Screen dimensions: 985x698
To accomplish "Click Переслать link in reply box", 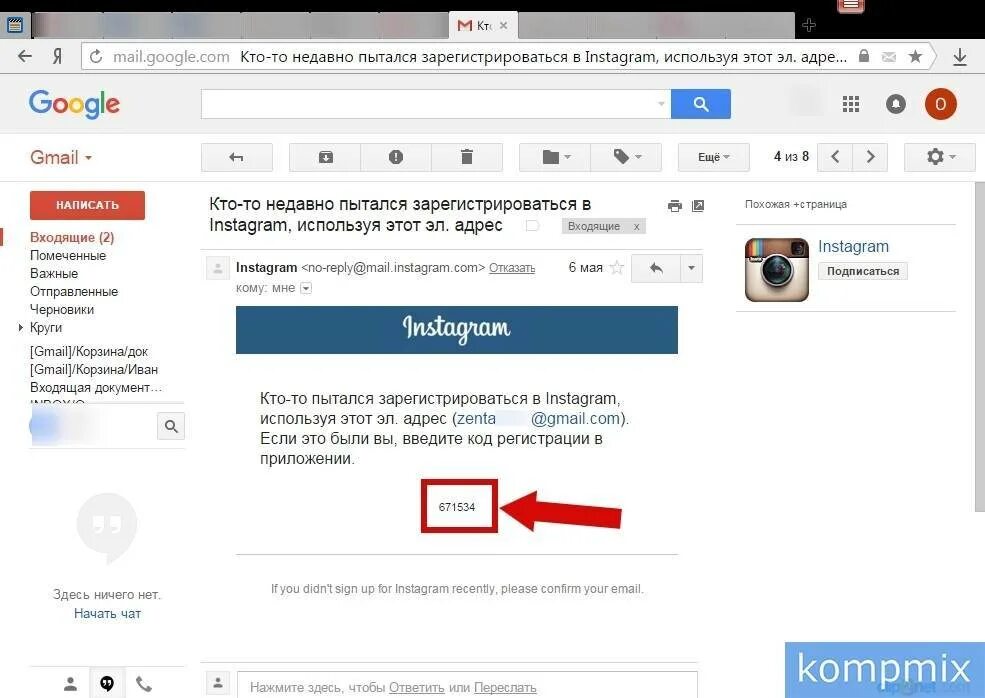I will point(505,687).
